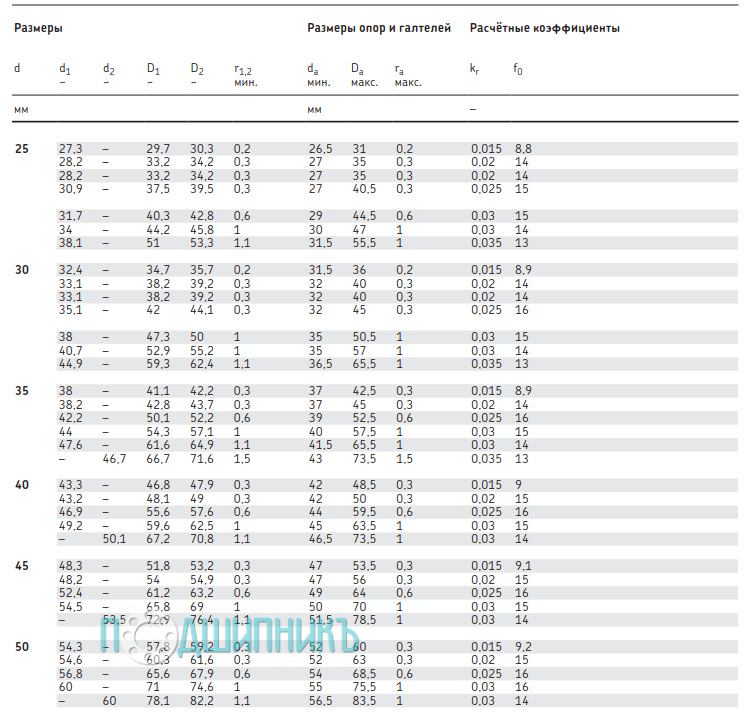Select the r1,2 мин. column header
This screenshot has width=744, height=718.
click(246, 75)
